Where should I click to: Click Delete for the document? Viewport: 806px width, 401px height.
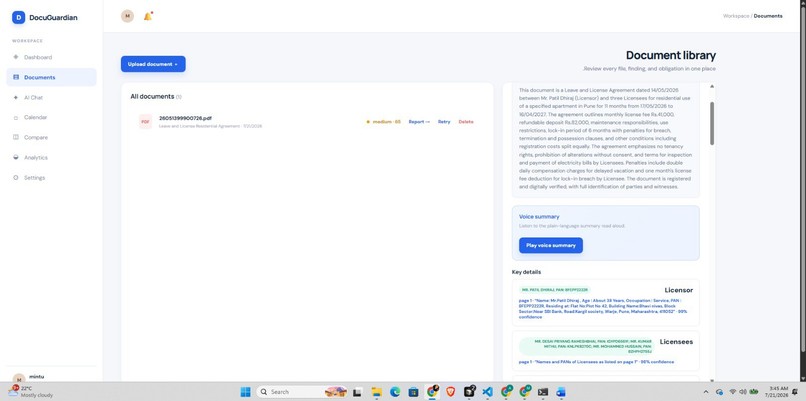click(x=466, y=122)
